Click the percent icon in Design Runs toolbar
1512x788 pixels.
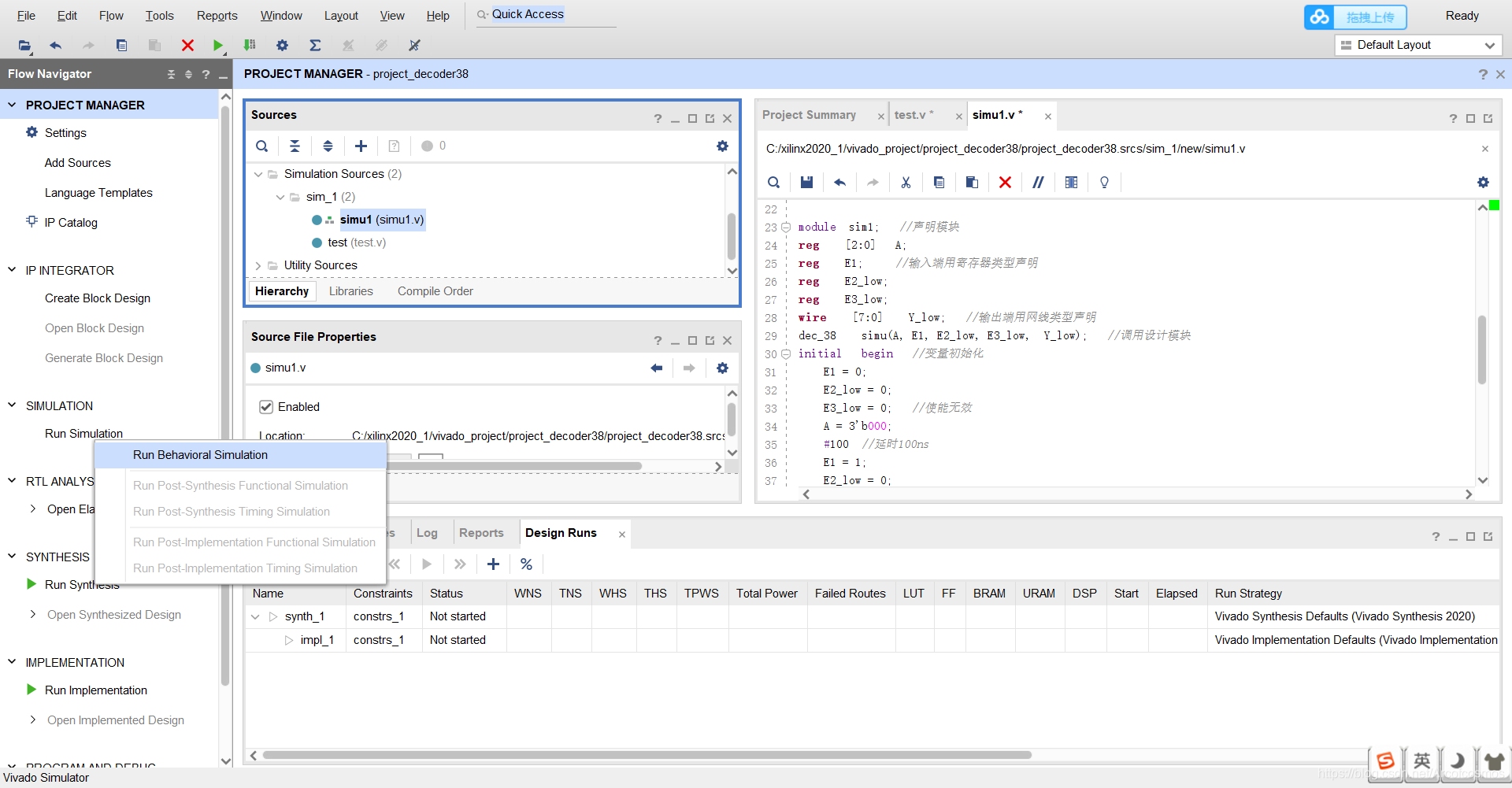[525, 564]
